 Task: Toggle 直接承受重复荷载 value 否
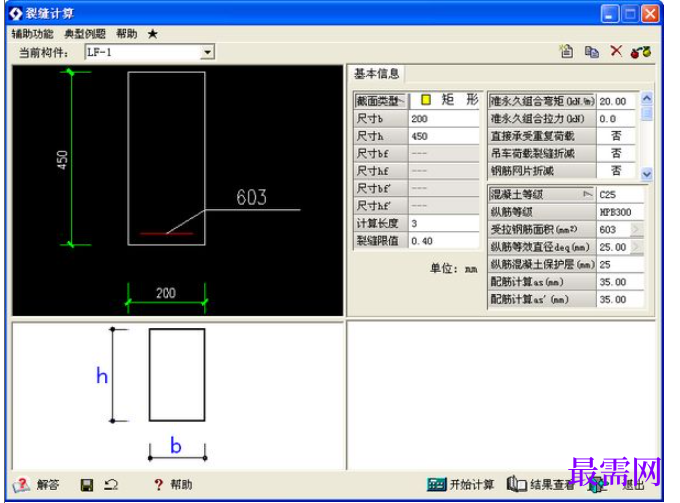[616, 136]
